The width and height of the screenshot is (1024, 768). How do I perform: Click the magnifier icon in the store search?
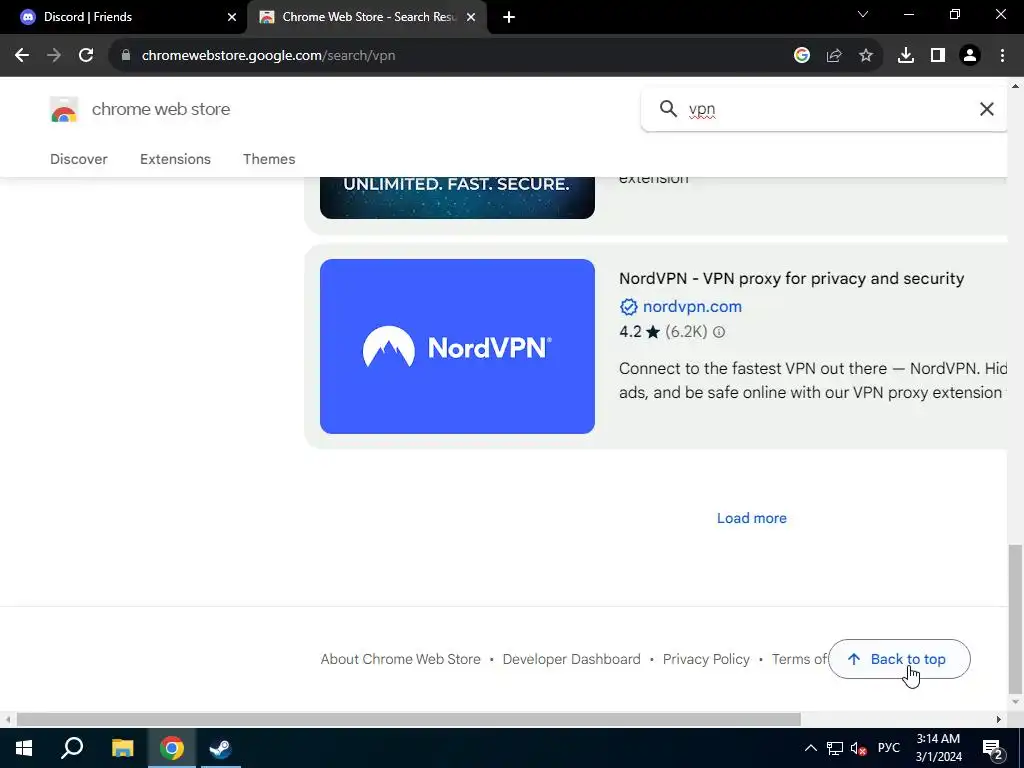(668, 108)
